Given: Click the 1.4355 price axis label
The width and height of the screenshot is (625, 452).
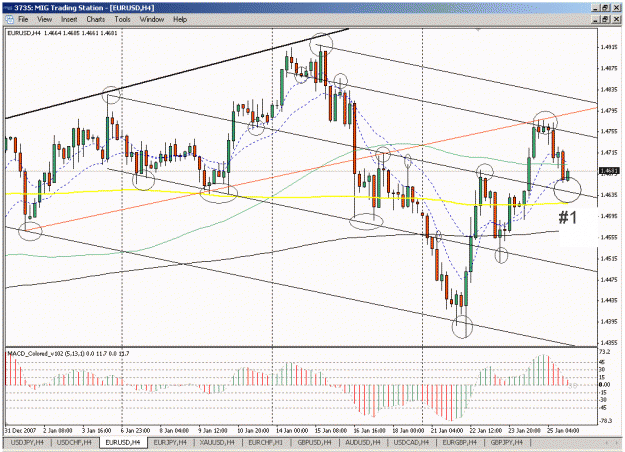Looking at the screenshot, I should (x=608, y=343).
